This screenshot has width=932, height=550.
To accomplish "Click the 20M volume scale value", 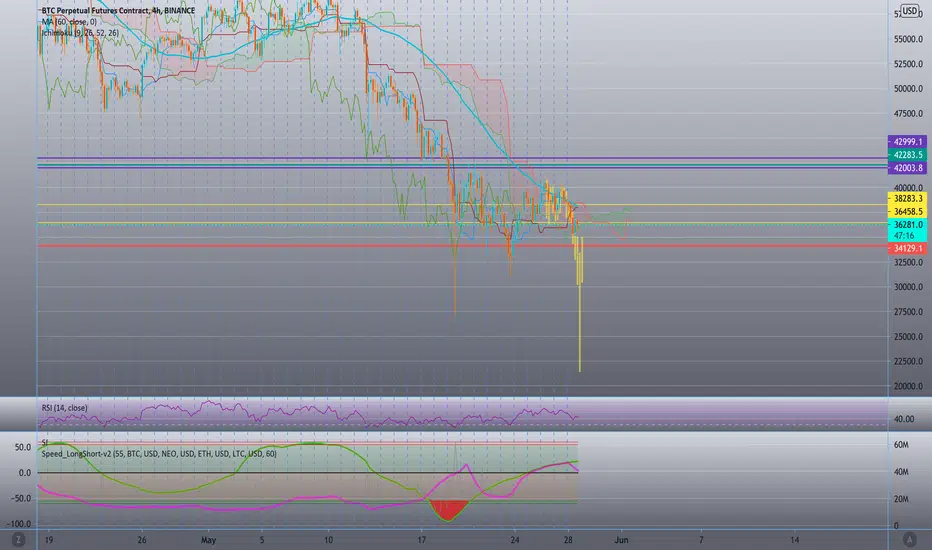I will 901,499.
